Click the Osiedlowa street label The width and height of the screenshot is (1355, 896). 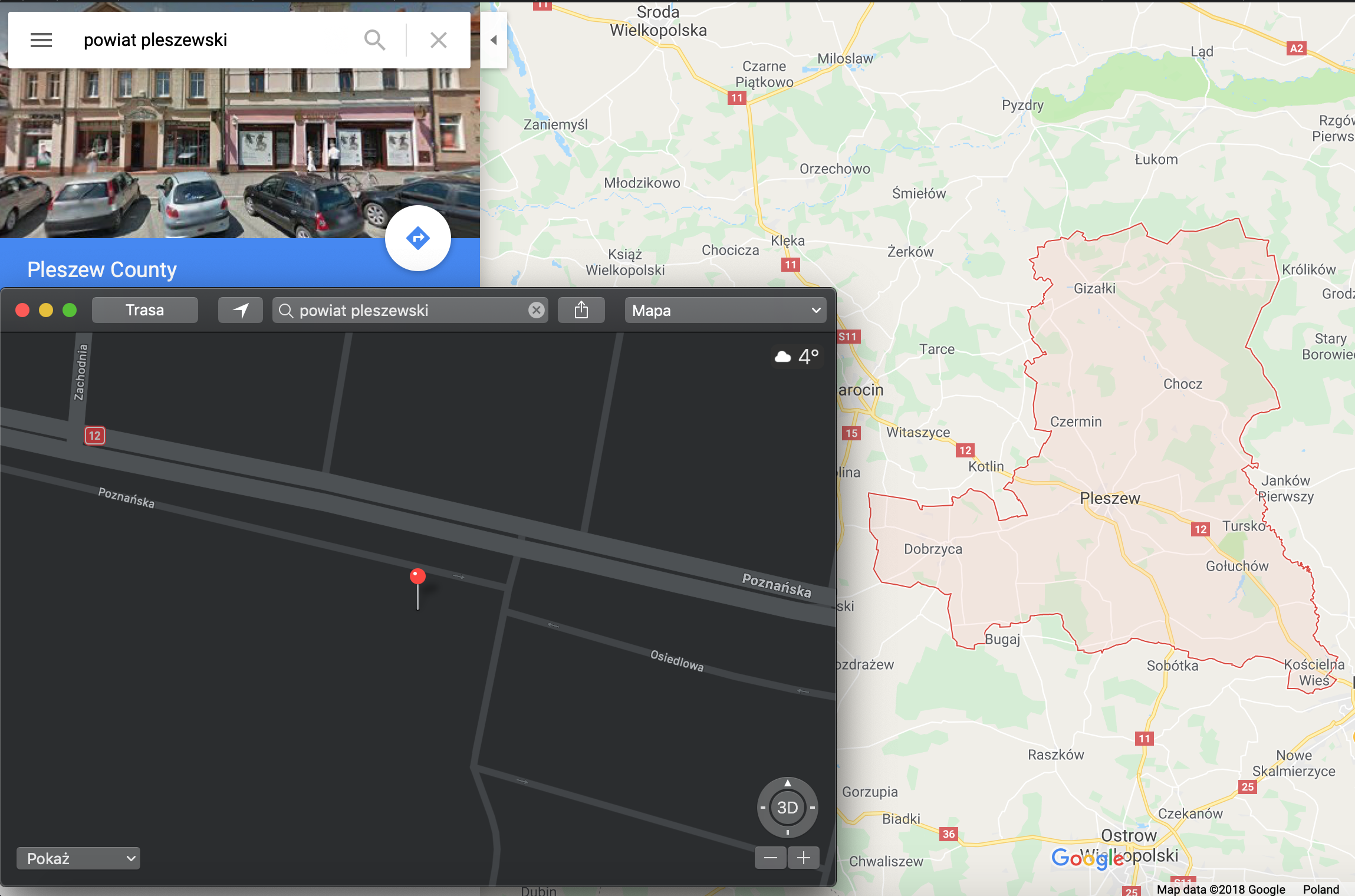(677, 661)
